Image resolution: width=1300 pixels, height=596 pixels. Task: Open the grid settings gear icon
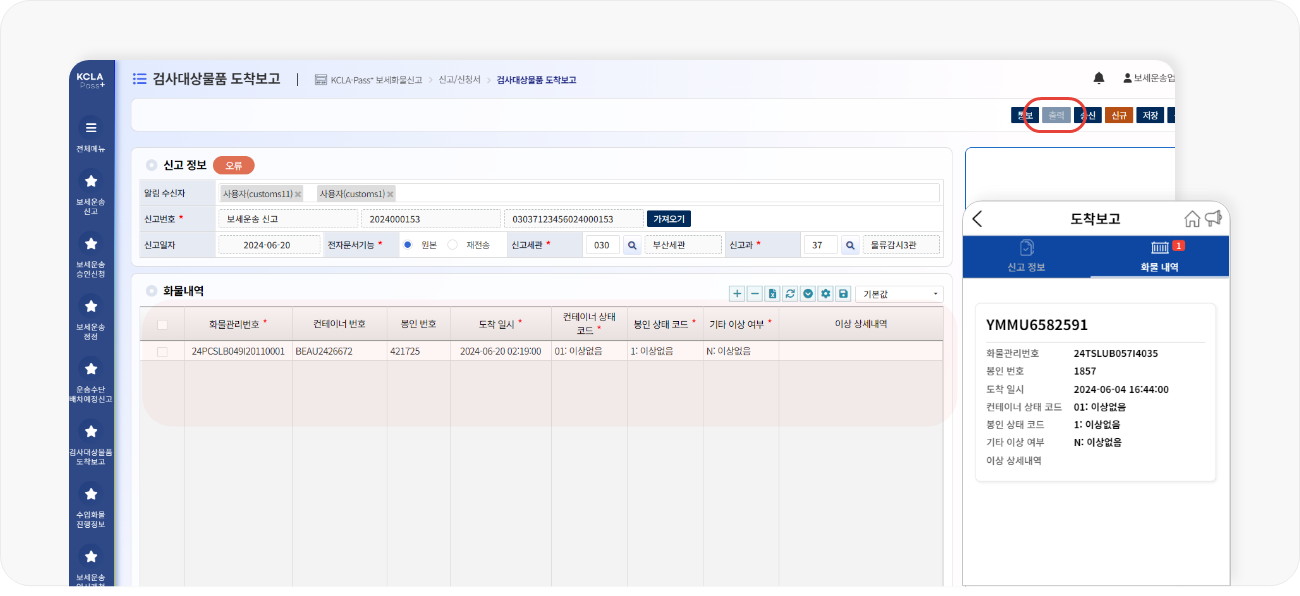tap(825, 293)
